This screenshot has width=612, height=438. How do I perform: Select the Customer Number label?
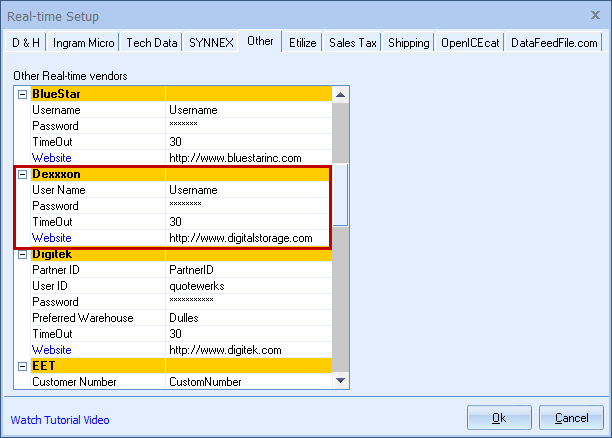point(74,381)
